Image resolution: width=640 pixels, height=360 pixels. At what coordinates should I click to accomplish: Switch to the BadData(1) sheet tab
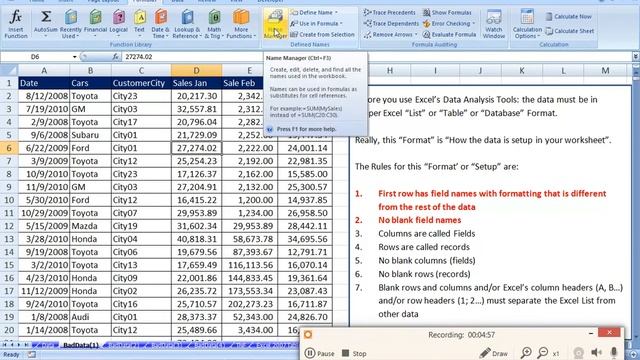click(80, 345)
